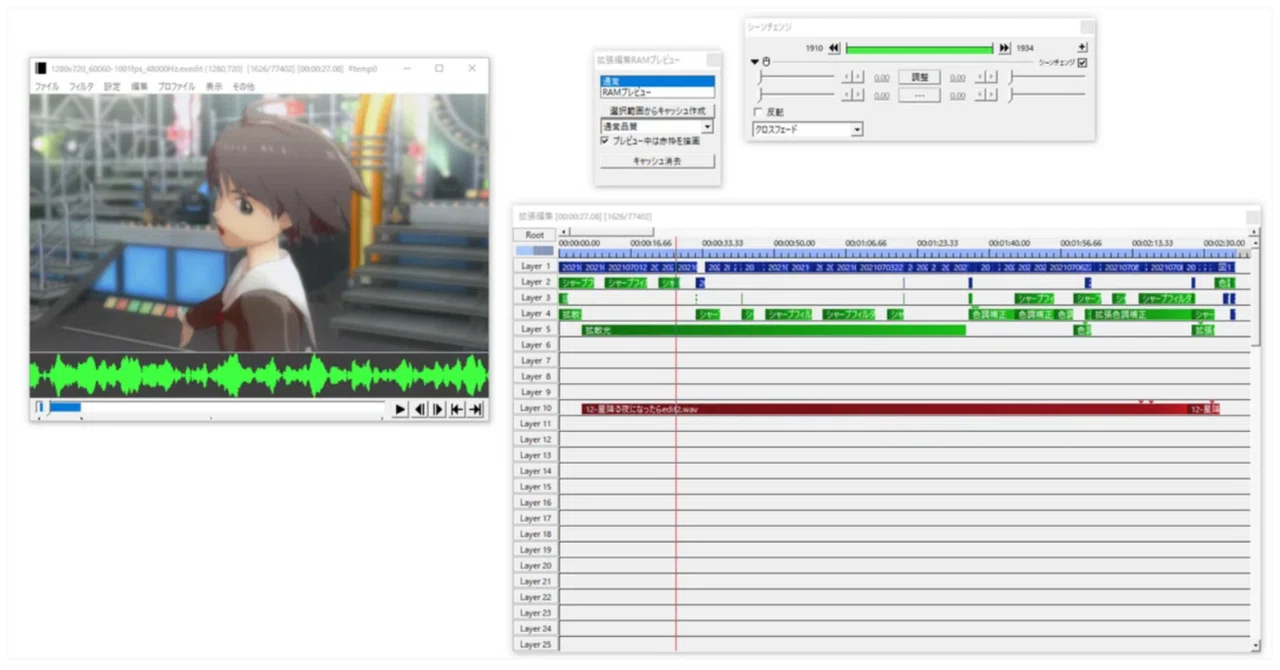
Task: Toggle visibility of Layer 2
Action: [535, 282]
